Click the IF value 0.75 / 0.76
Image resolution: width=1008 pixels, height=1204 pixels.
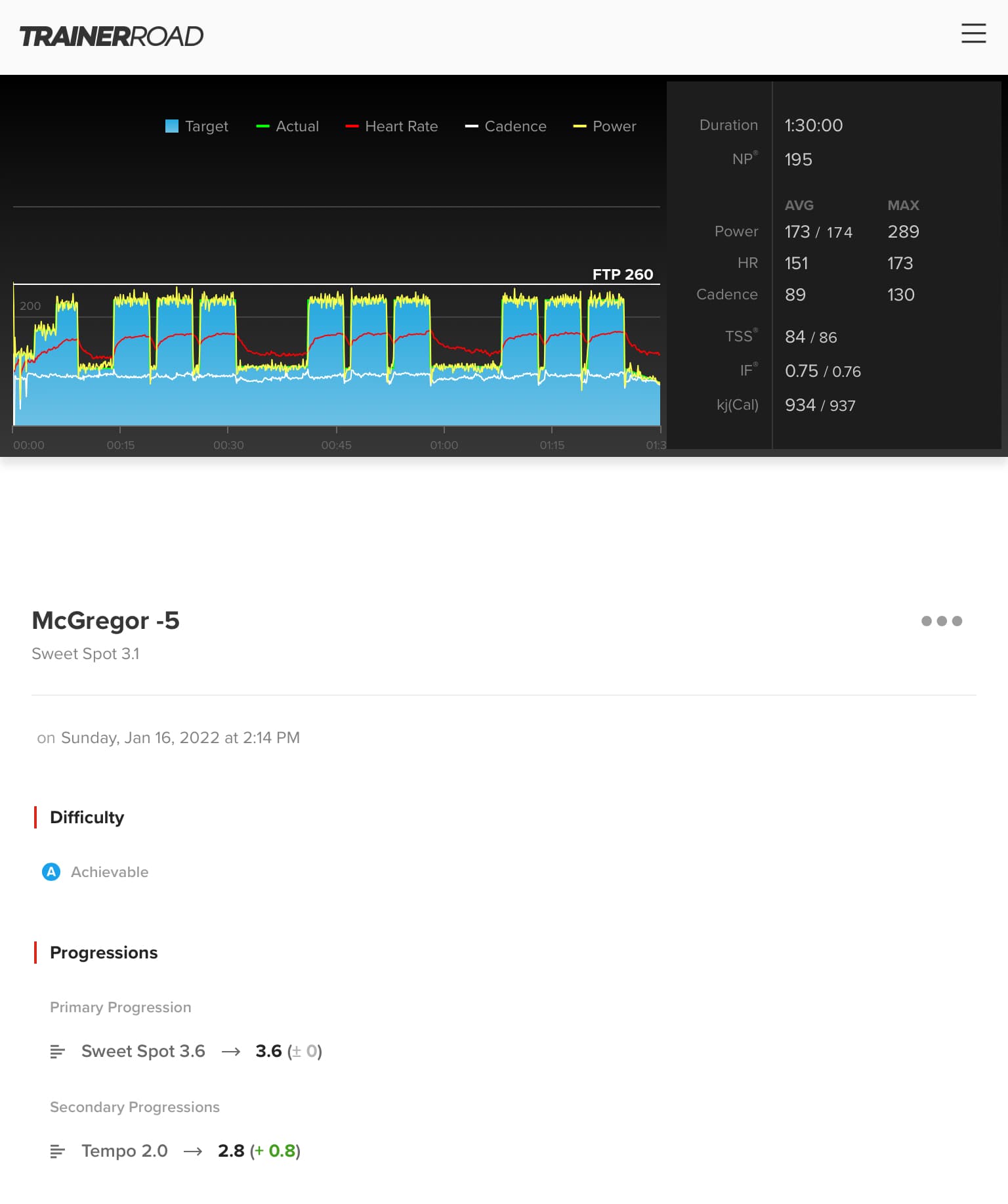tap(823, 371)
